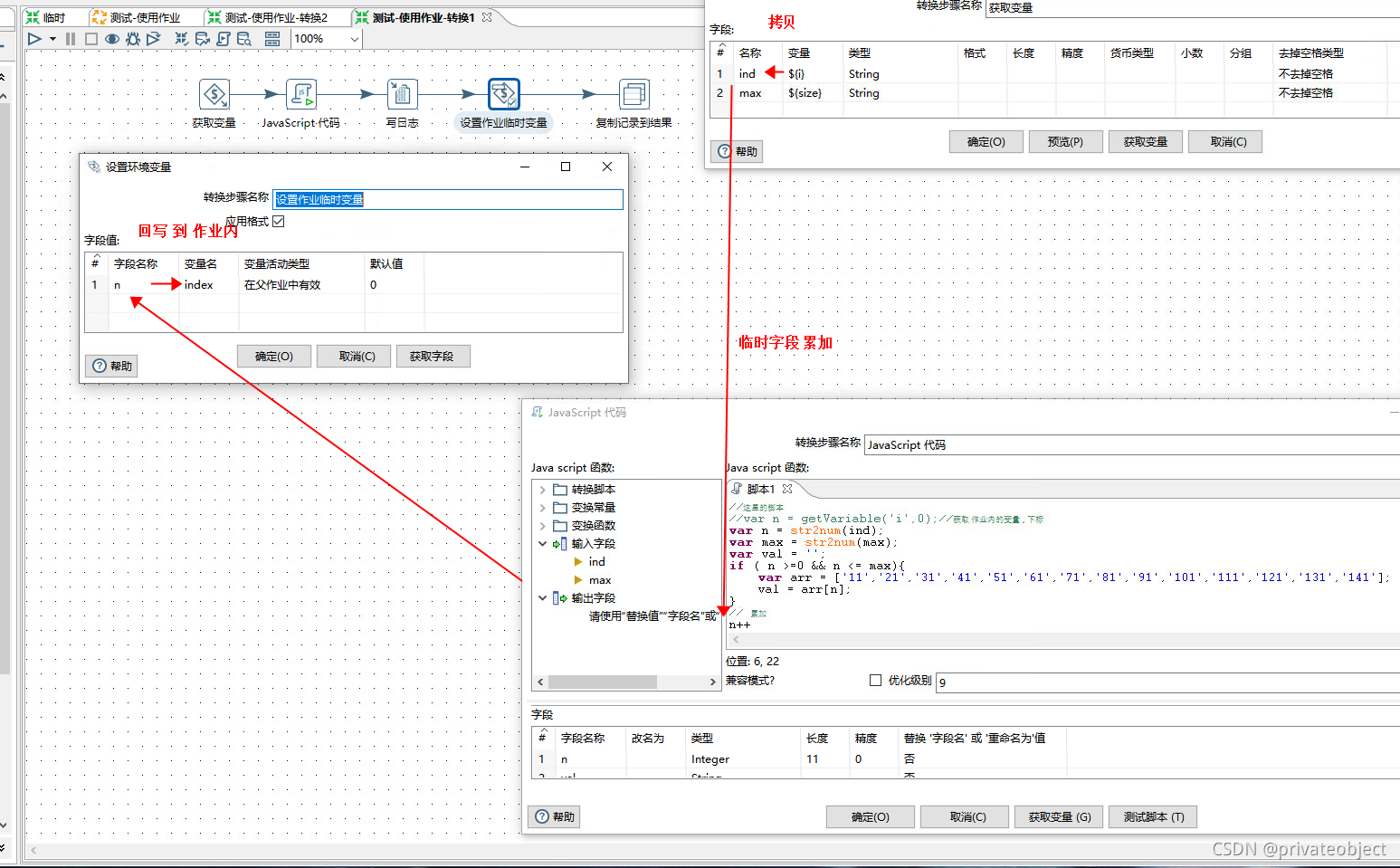1400x868 pixels.
Task: Stop the transformation with the square icon
Action: 90,39
